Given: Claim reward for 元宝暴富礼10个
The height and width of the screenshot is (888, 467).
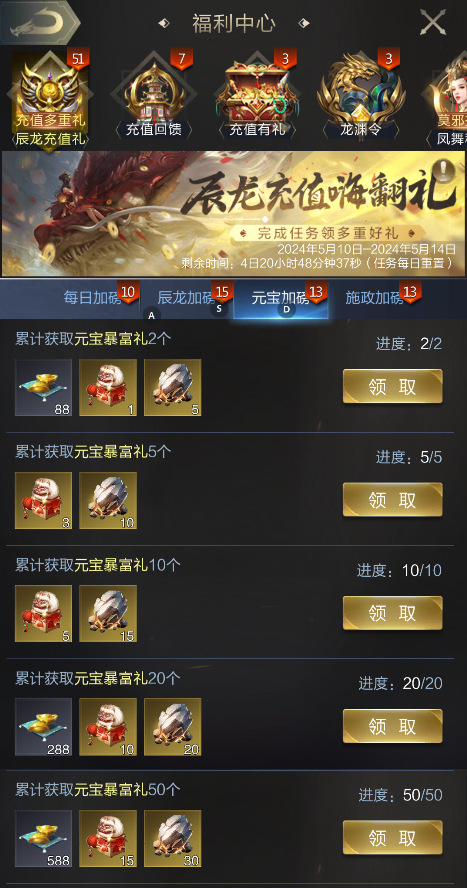Looking at the screenshot, I should click(392, 613).
